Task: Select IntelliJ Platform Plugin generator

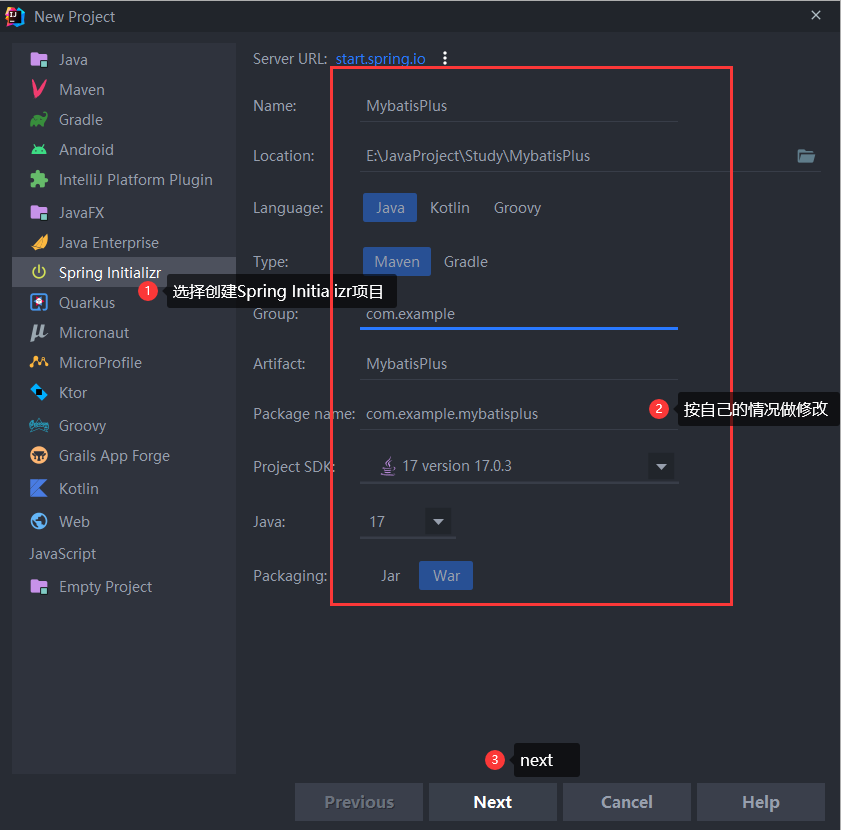Action: pos(124,179)
